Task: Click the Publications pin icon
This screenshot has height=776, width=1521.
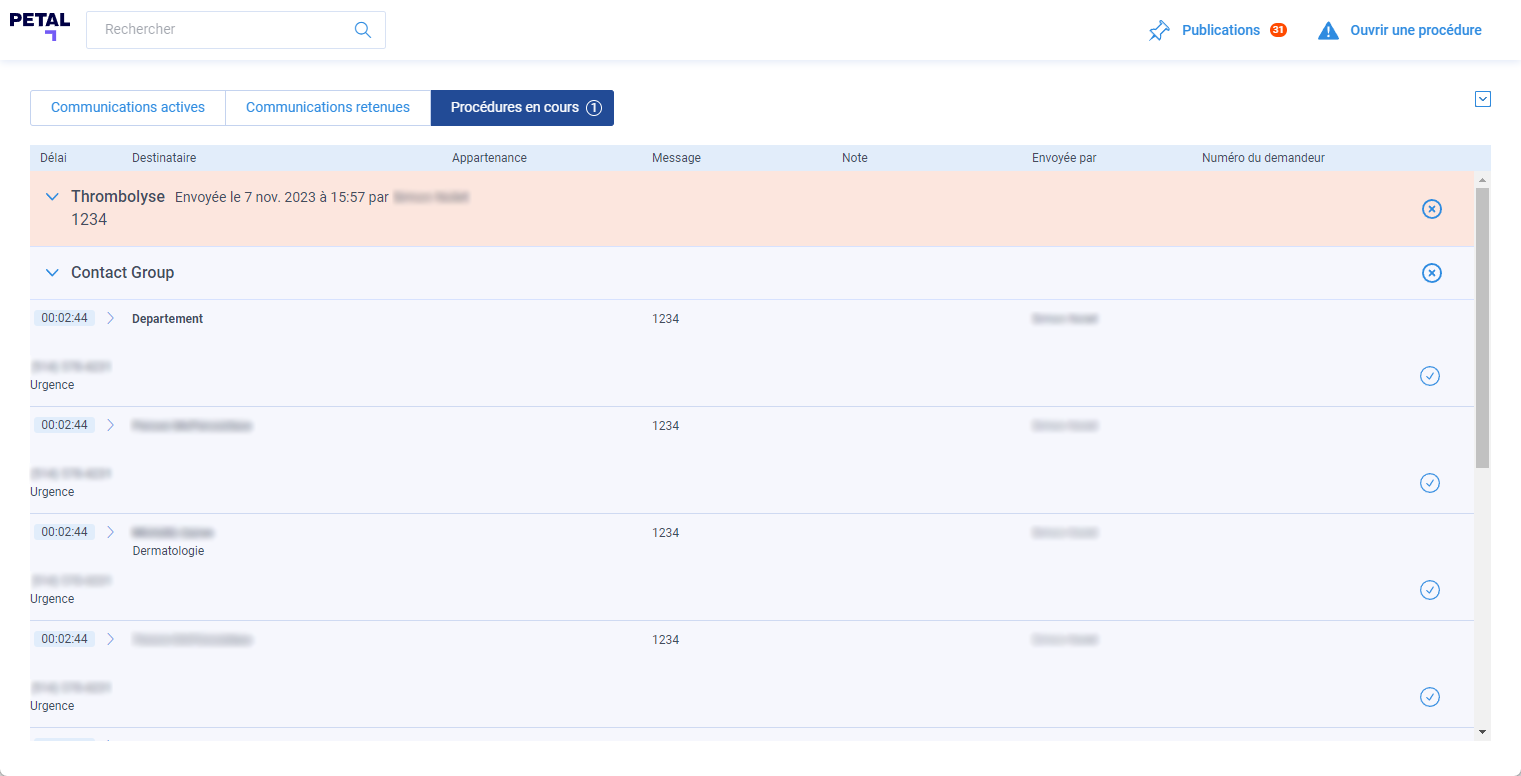Action: pos(1159,31)
